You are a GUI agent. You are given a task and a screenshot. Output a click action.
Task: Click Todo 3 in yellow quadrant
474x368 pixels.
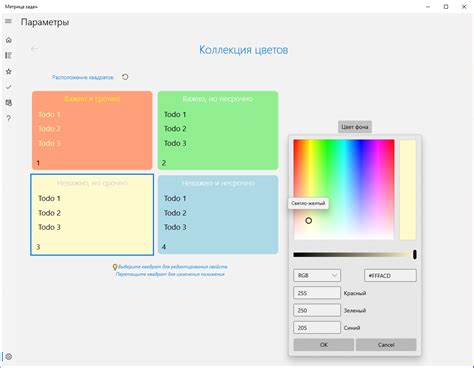(x=49, y=227)
